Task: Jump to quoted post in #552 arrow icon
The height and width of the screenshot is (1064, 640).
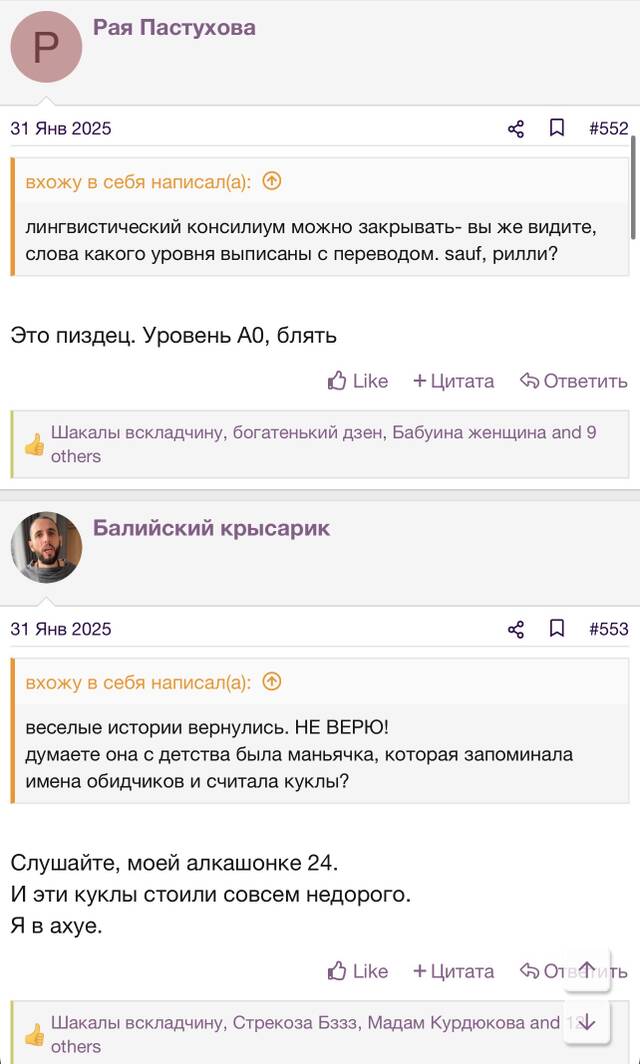Action: [271, 181]
